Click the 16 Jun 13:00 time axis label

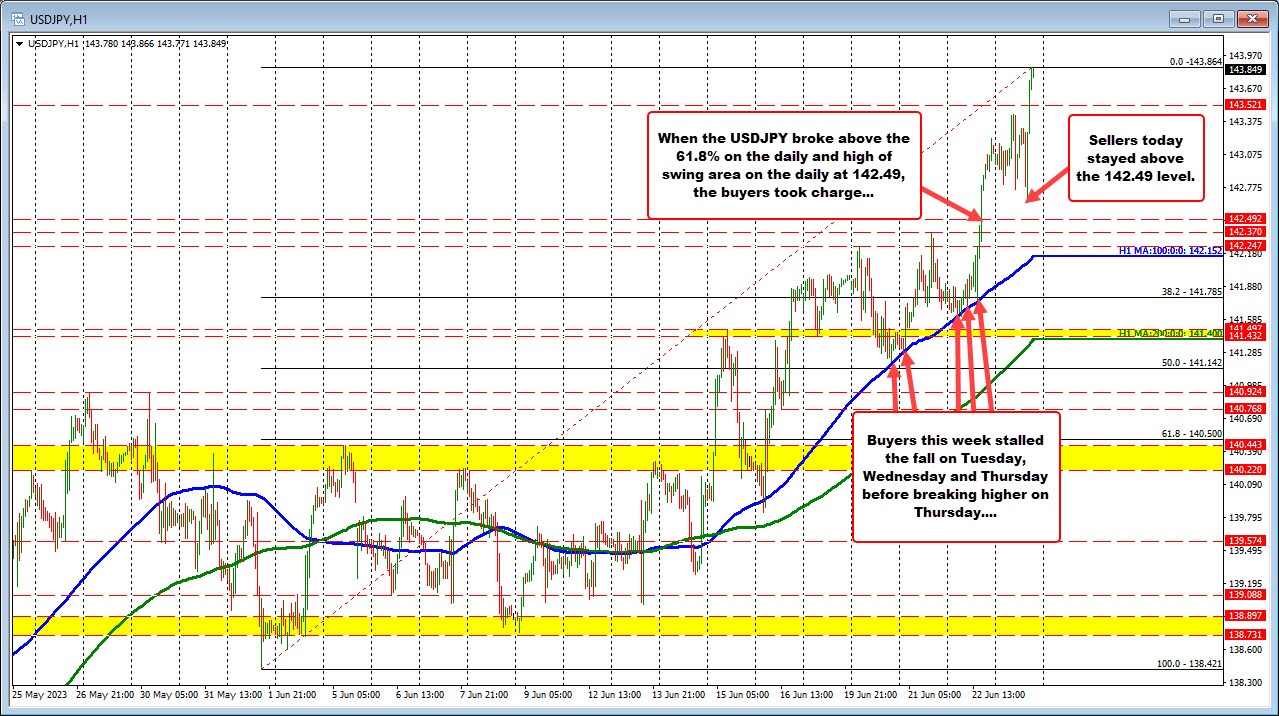[x=807, y=693]
